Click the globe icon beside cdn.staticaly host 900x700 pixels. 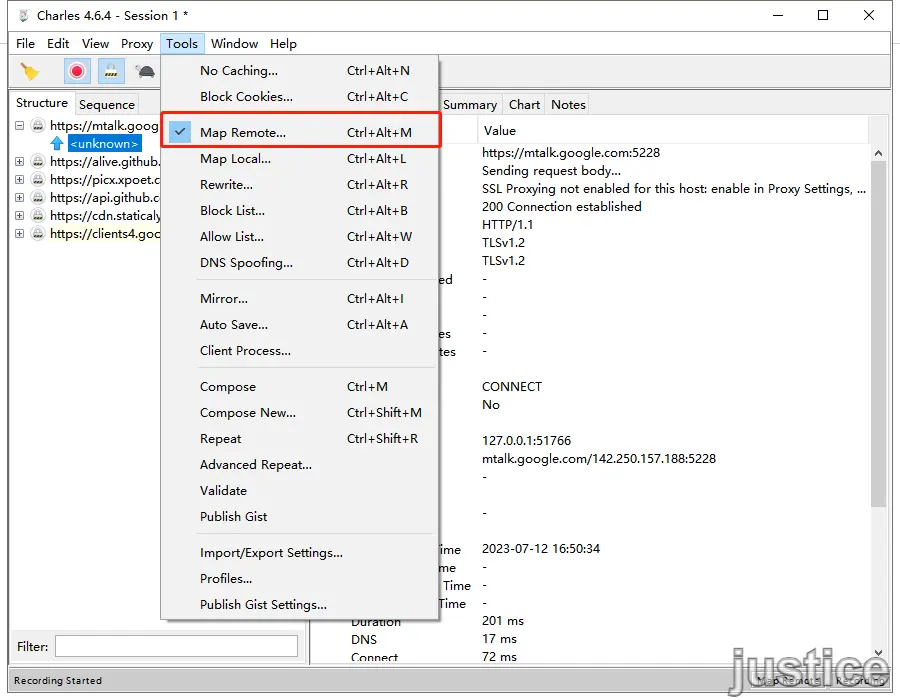click(38, 215)
